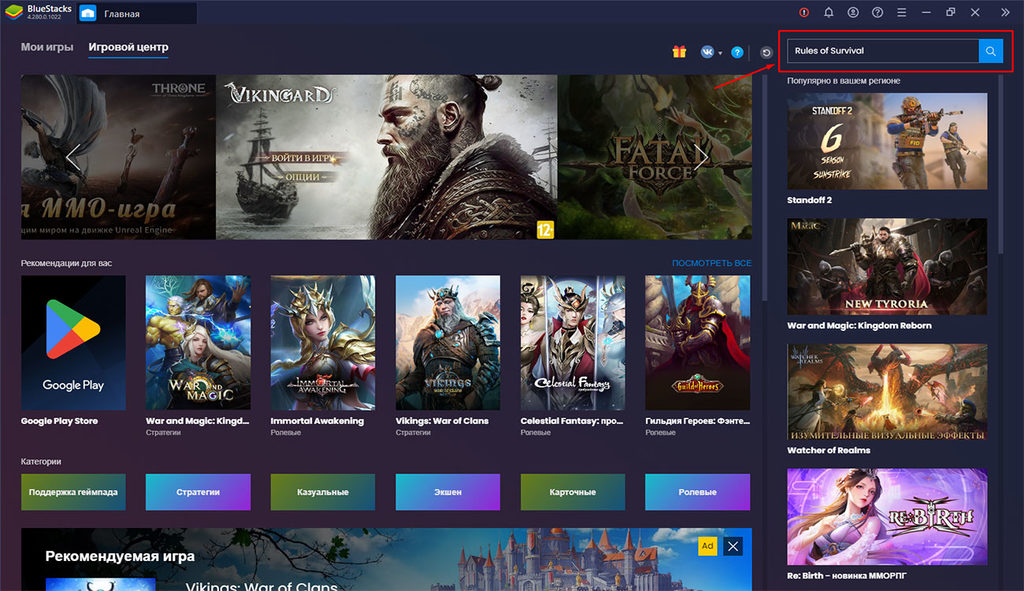Switch to the Игровой центр tab
Image resolution: width=1024 pixels, height=591 pixels.
click(x=128, y=47)
